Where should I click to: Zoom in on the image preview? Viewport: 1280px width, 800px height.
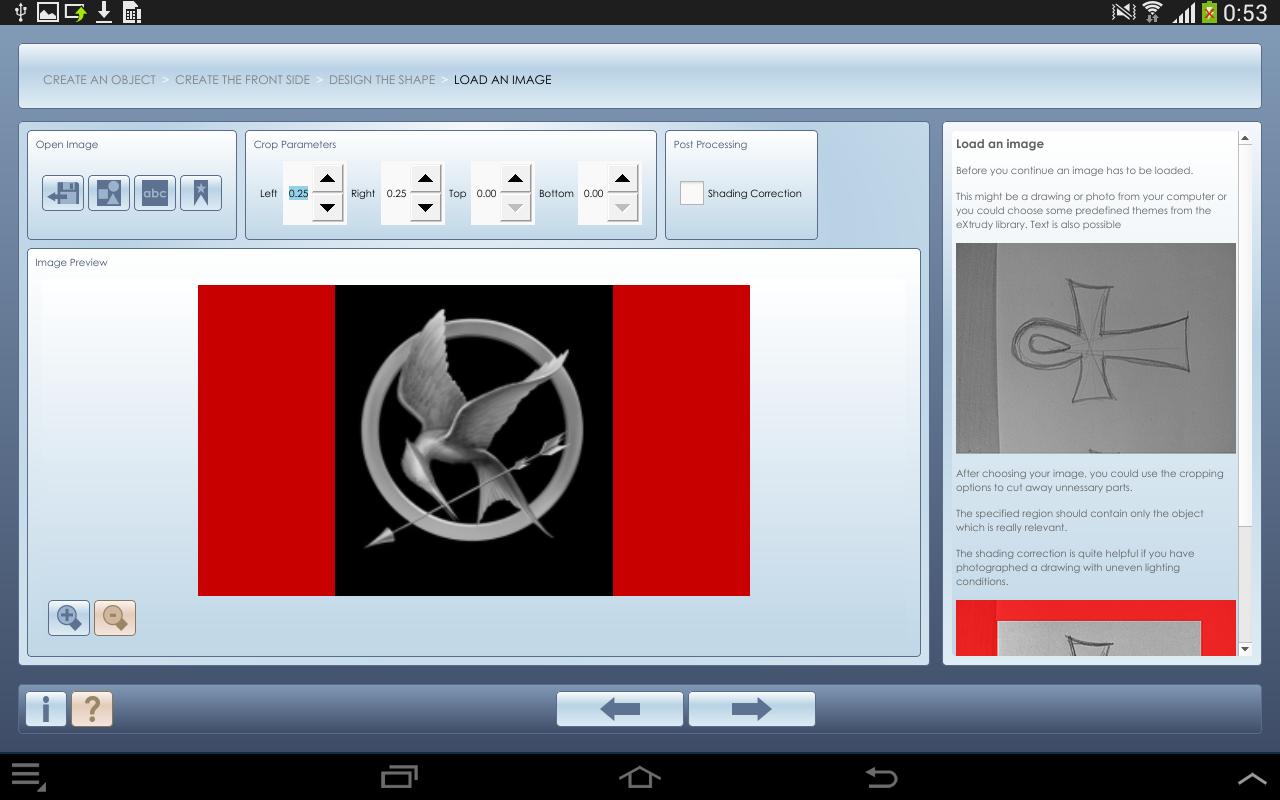coord(69,618)
